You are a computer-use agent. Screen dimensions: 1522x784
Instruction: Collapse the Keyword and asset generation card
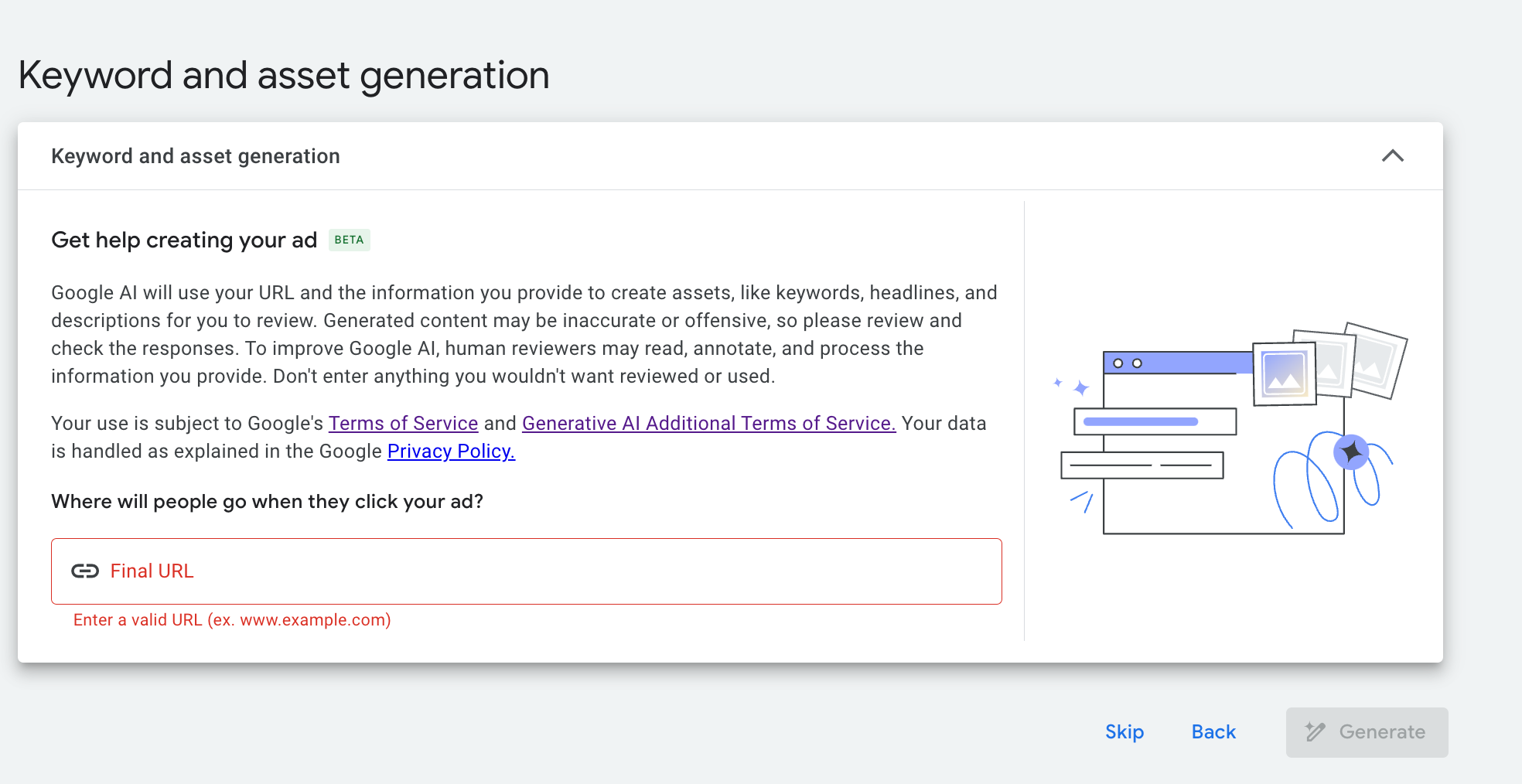click(x=1392, y=156)
